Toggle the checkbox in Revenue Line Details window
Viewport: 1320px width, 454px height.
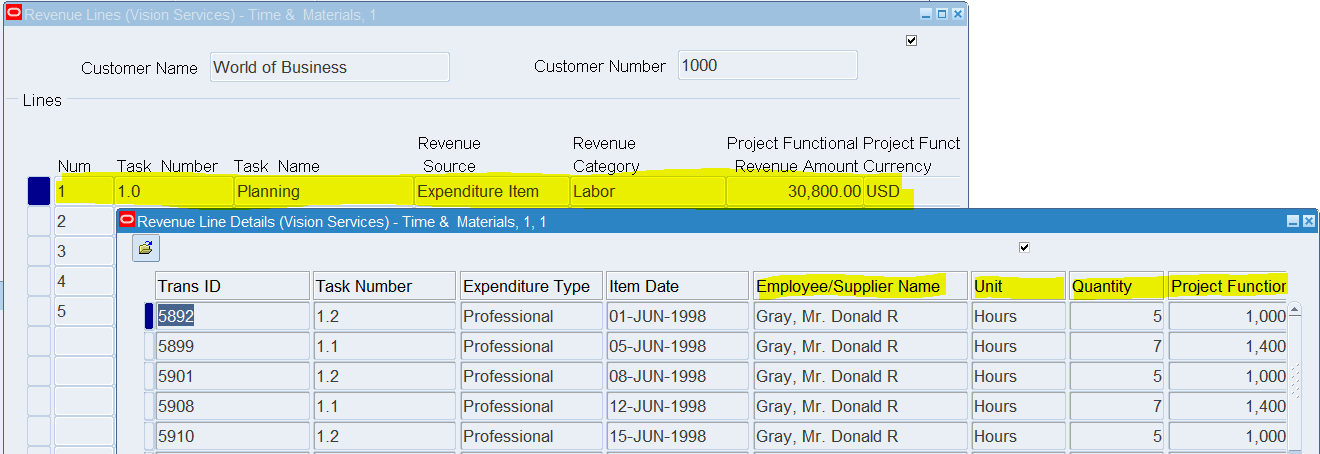[x=1024, y=247]
